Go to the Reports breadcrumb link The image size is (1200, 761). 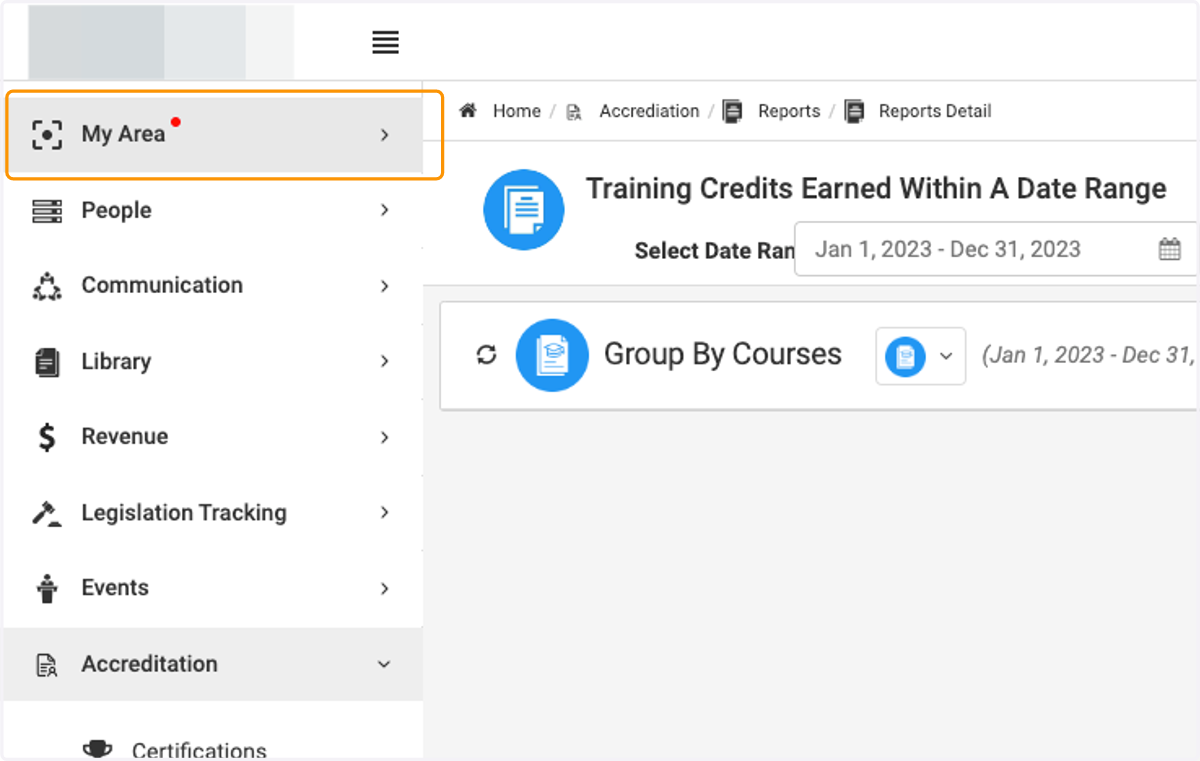click(x=788, y=111)
